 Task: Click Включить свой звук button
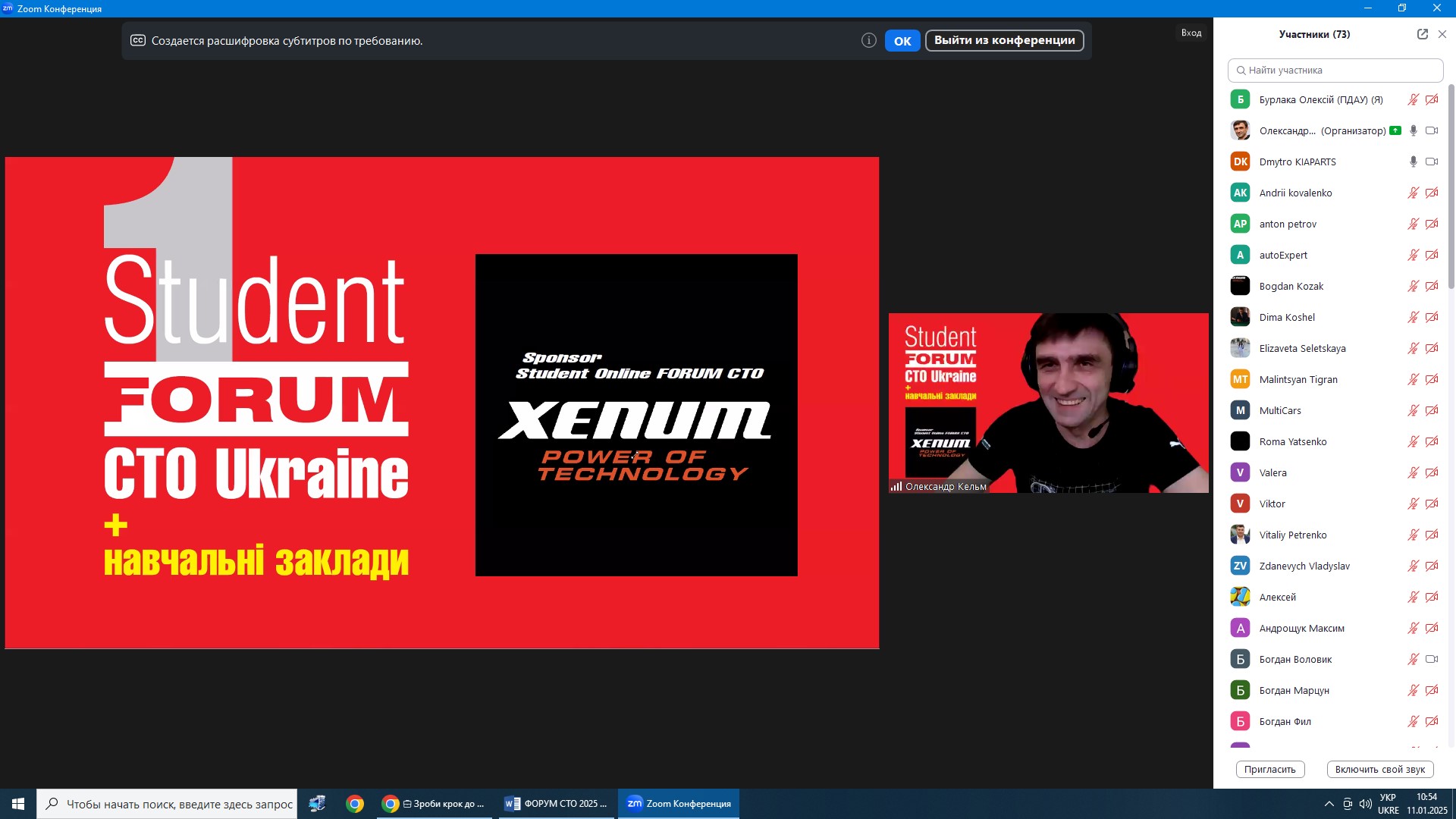[1380, 769]
